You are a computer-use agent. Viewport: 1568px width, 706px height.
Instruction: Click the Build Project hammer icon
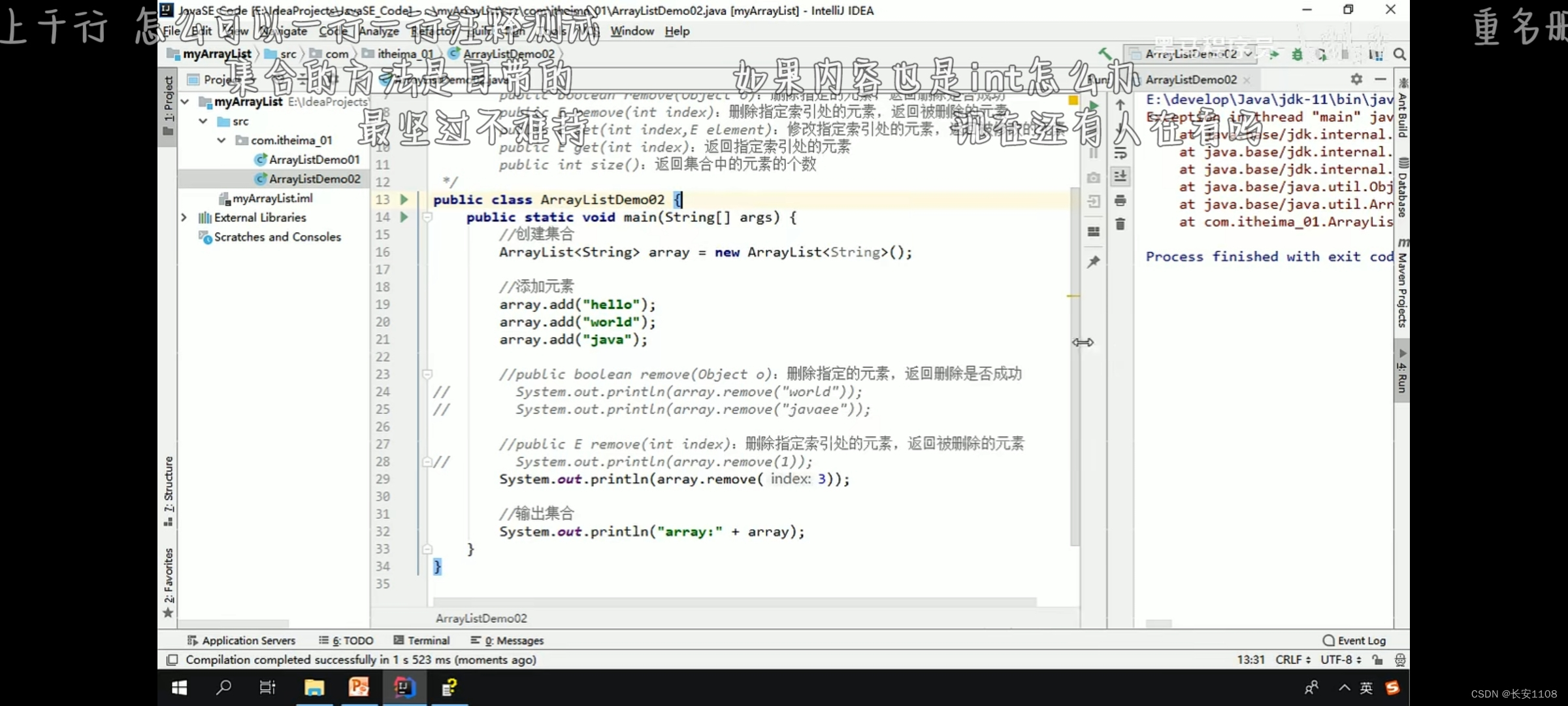pos(1105,54)
